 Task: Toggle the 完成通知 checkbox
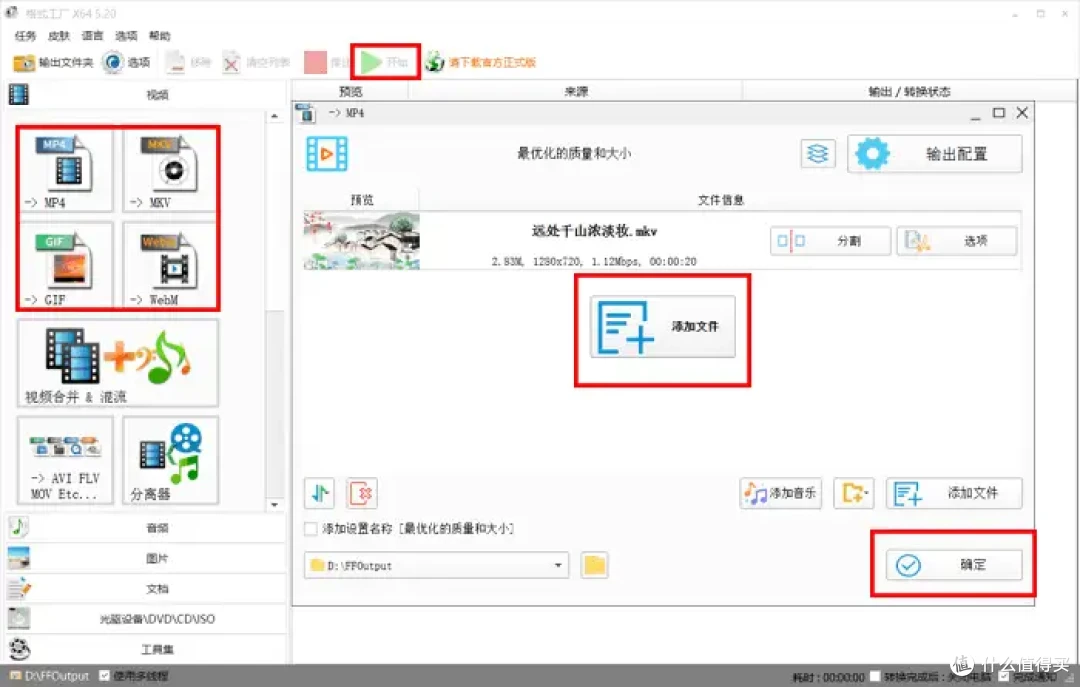tap(1004, 677)
